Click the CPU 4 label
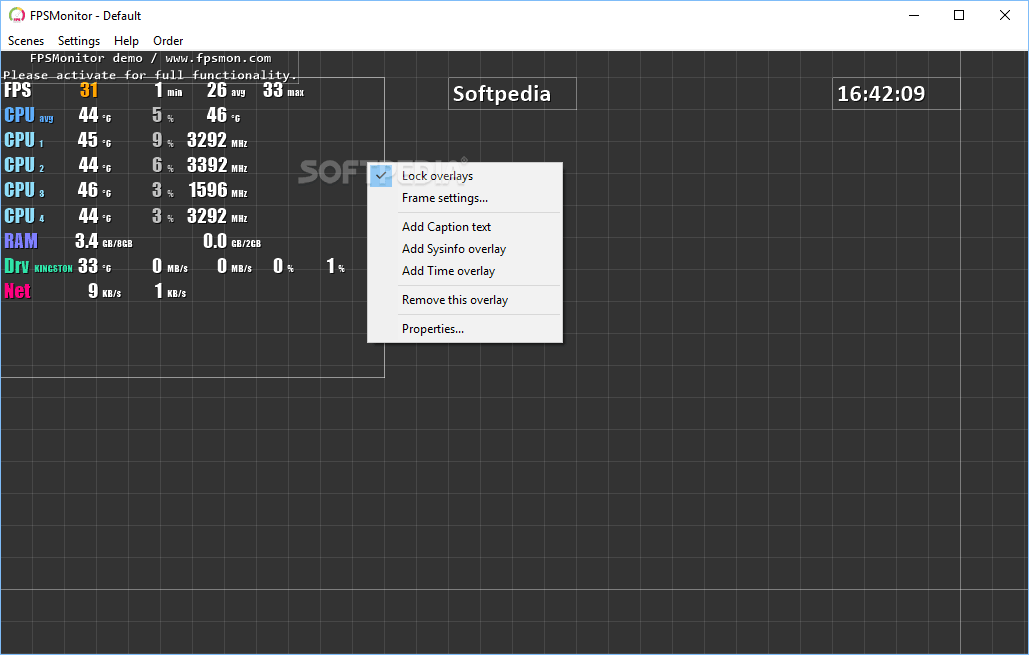Screen dimensions: 1029x655 [x=24, y=215]
